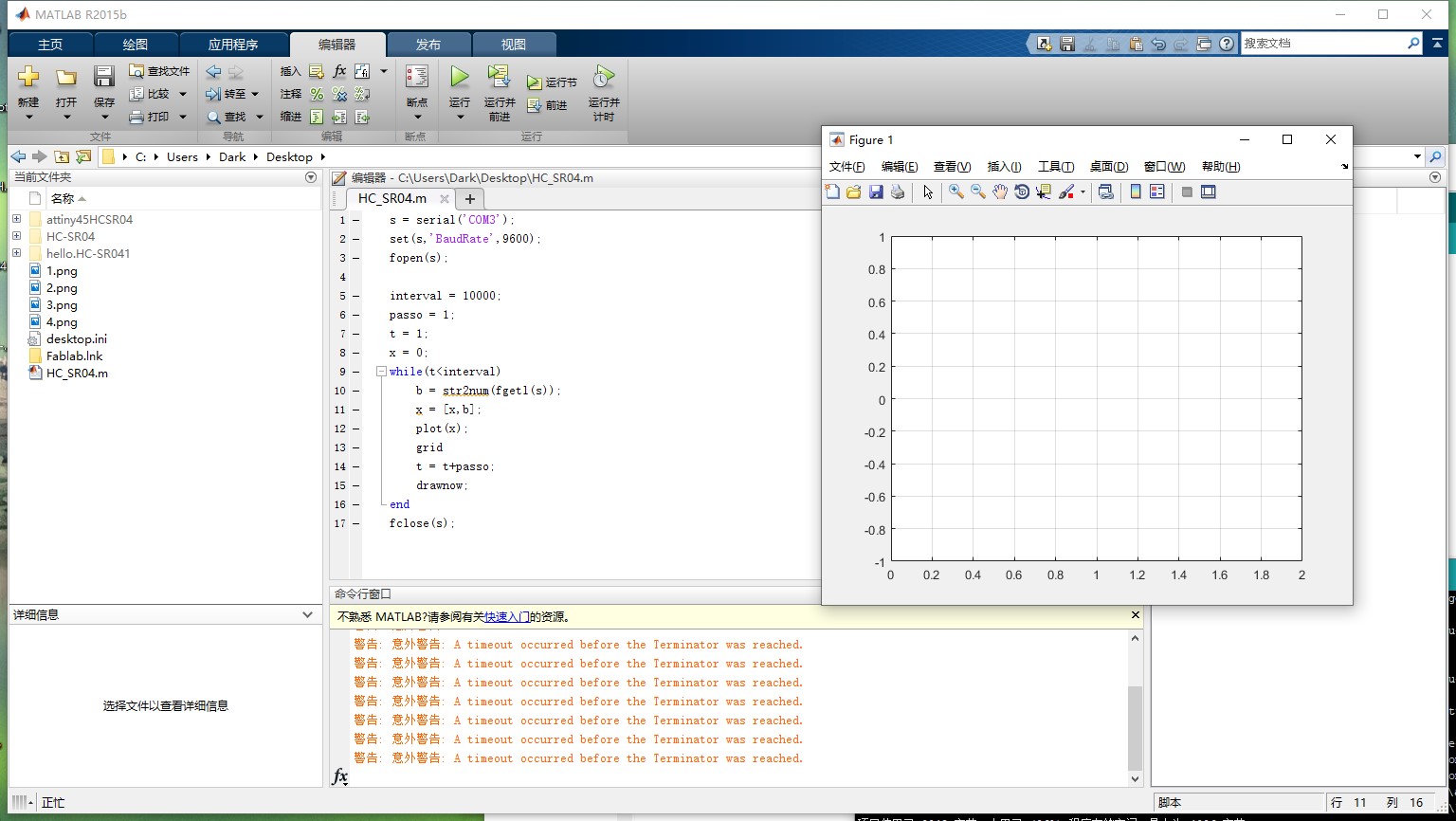Toggle breakpoint dash on line 5

(x=355, y=296)
